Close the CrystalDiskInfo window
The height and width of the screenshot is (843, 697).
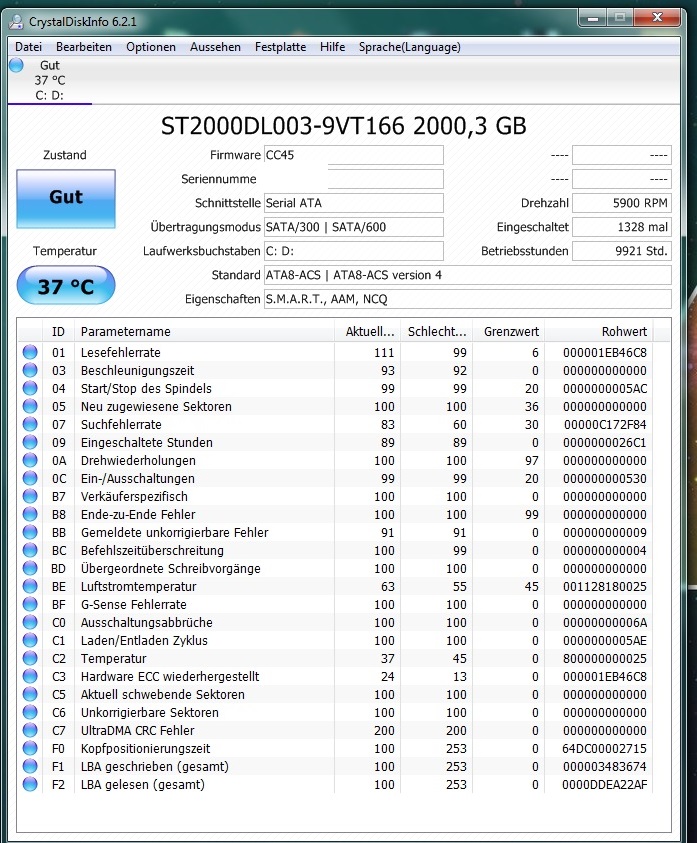(x=657, y=18)
